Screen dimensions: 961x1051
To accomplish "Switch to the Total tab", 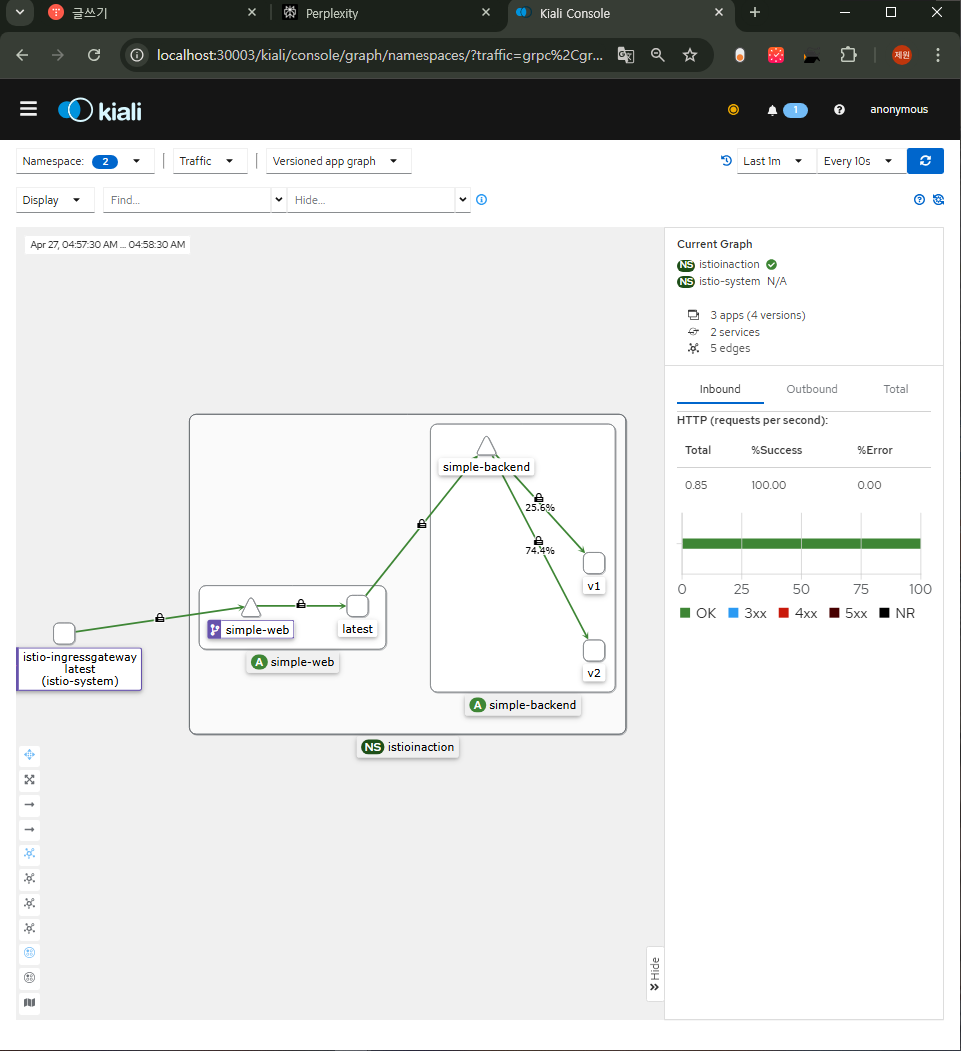I will 895,389.
